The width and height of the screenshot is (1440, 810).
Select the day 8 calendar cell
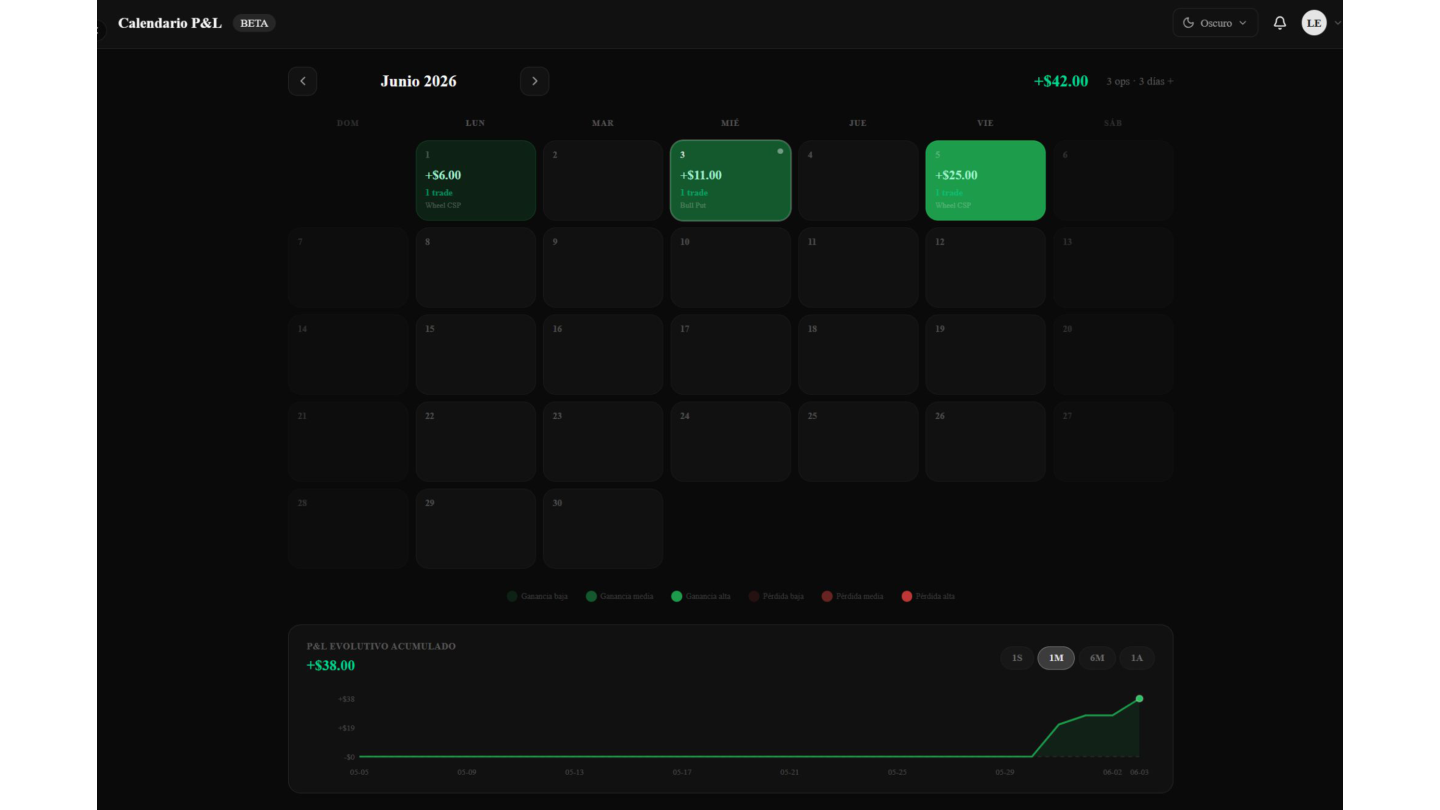coord(476,267)
